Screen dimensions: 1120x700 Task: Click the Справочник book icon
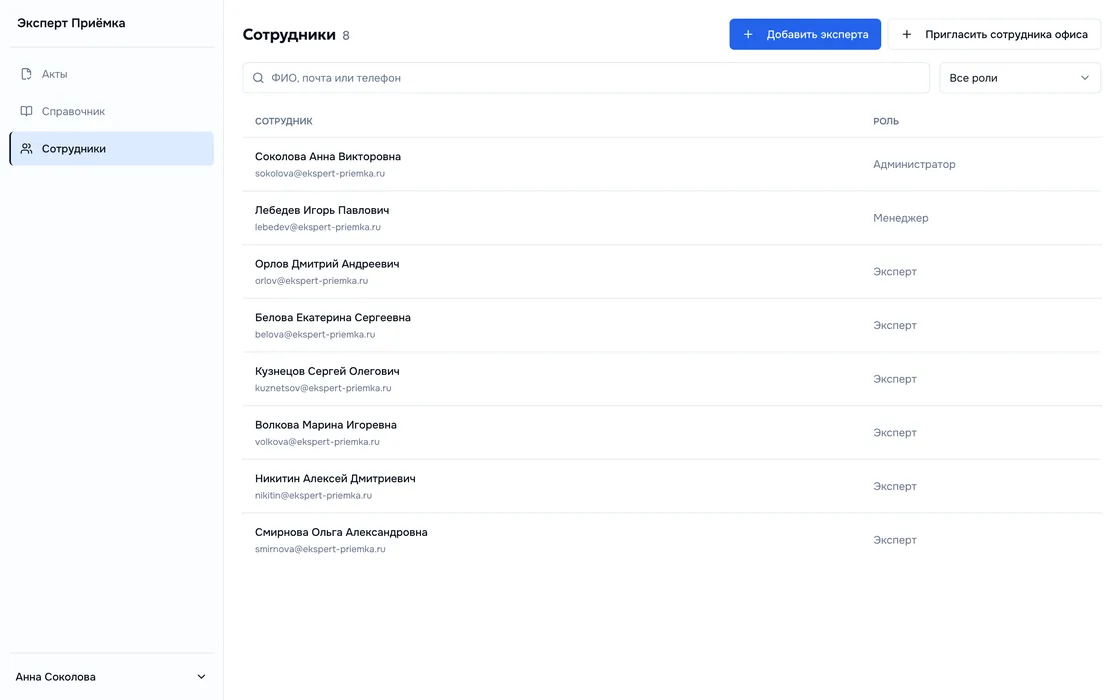tap(26, 111)
